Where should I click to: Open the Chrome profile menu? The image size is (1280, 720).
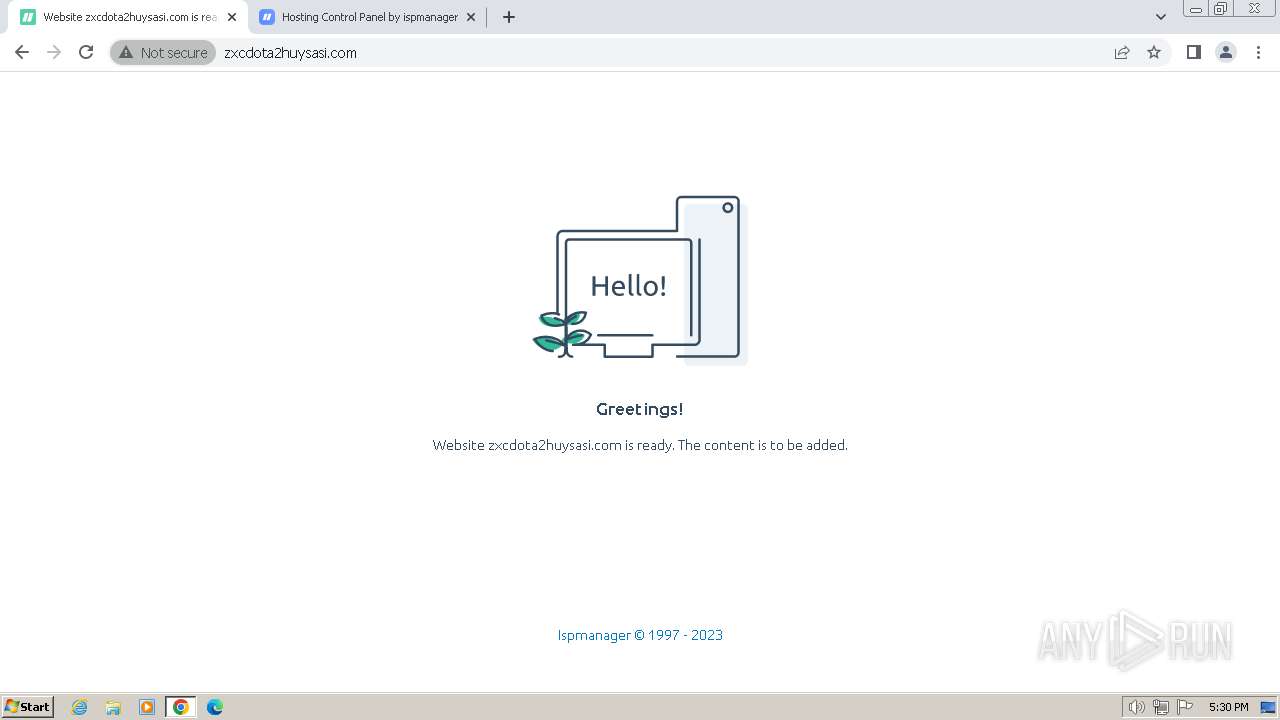click(1226, 52)
